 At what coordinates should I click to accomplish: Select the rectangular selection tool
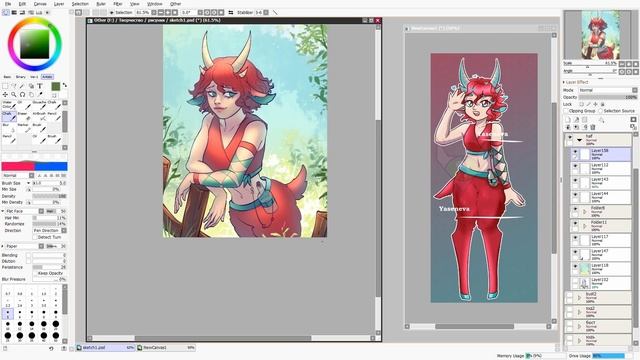point(5,86)
